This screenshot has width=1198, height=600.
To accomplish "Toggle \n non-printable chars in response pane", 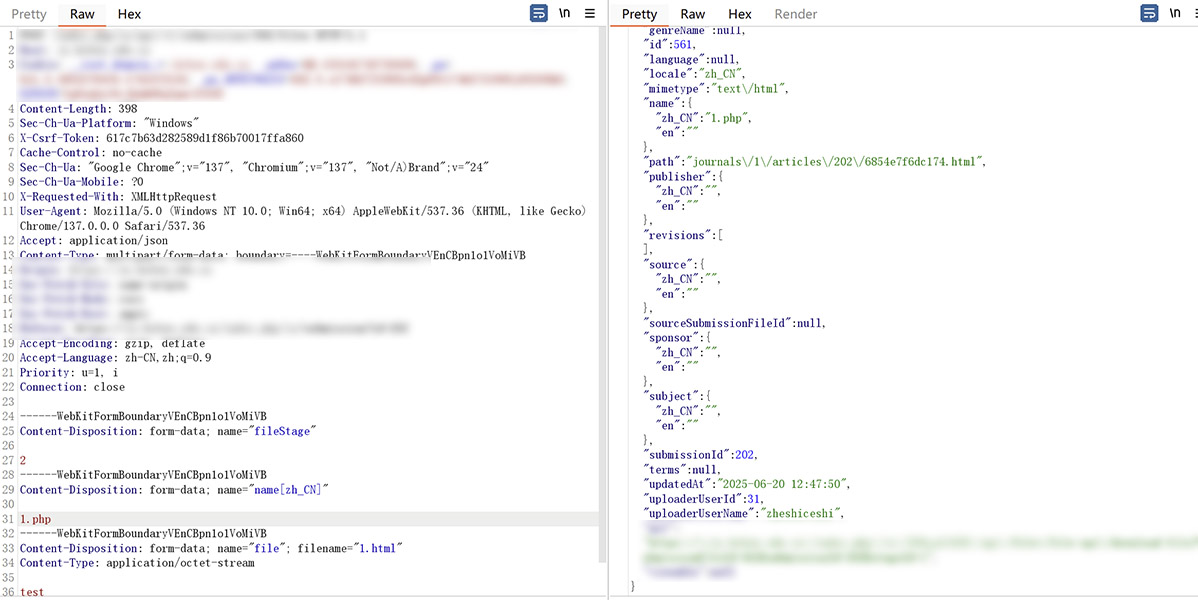I will (x=1176, y=13).
